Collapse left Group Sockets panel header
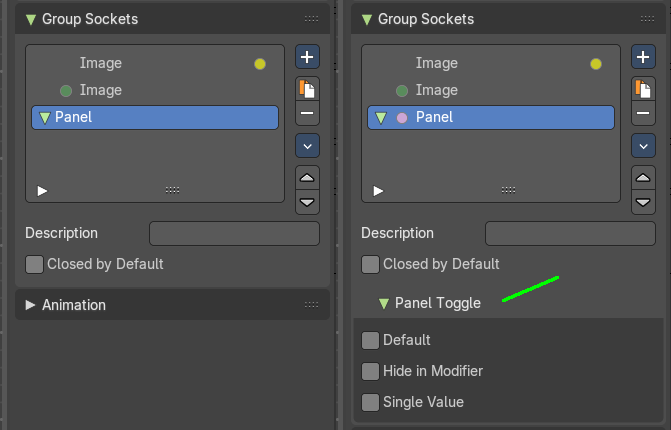Viewport: 671px width, 430px height. [31, 19]
